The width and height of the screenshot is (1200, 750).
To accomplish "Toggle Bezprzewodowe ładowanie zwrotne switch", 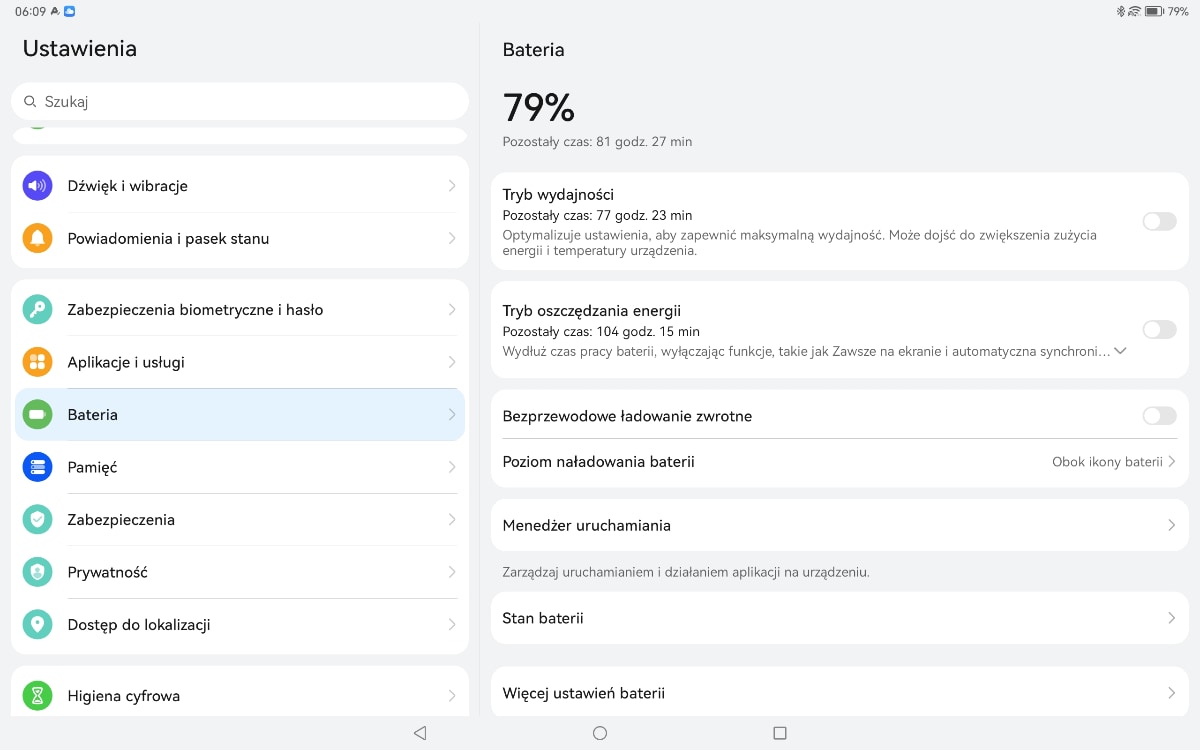I will [1159, 416].
